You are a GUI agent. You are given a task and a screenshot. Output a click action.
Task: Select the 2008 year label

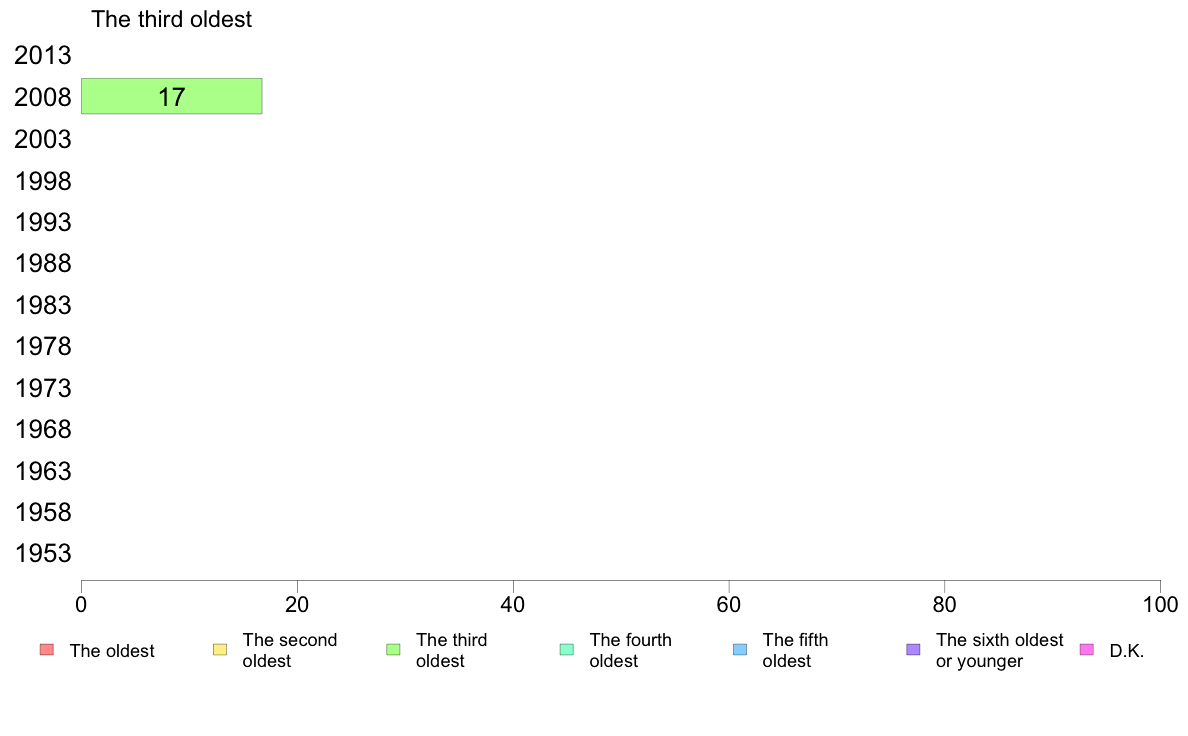(x=43, y=97)
